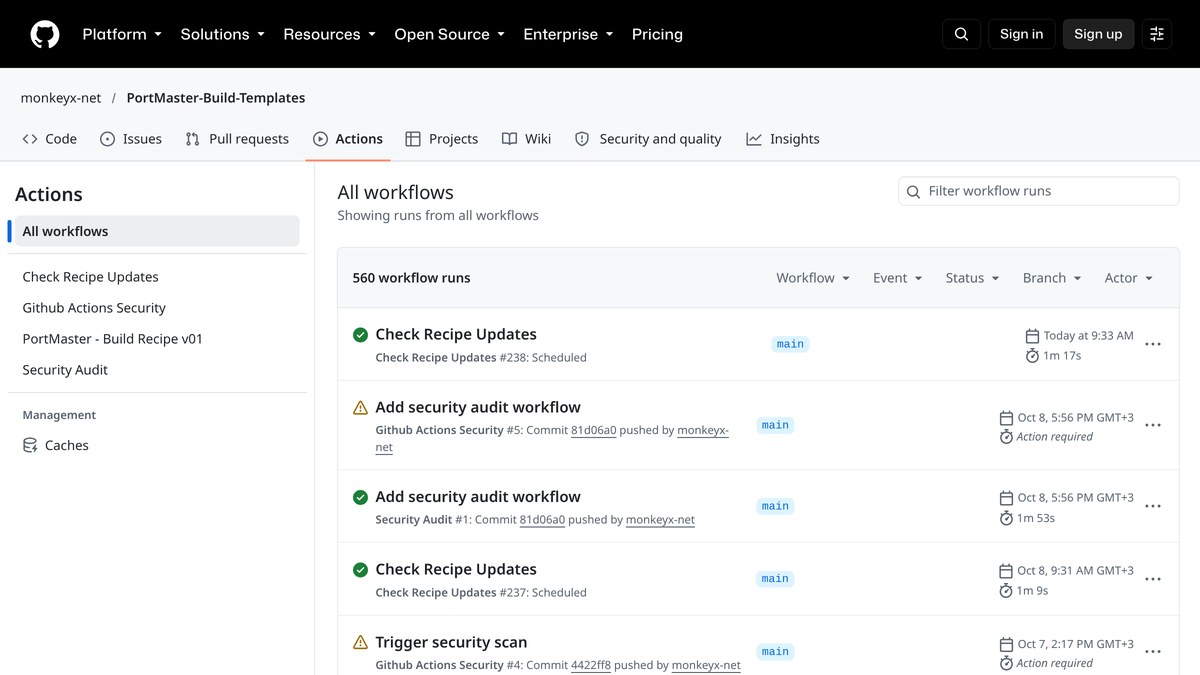Open the Event filter dropdown
Image resolution: width=1200 pixels, height=675 pixels.
click(898, 278)
